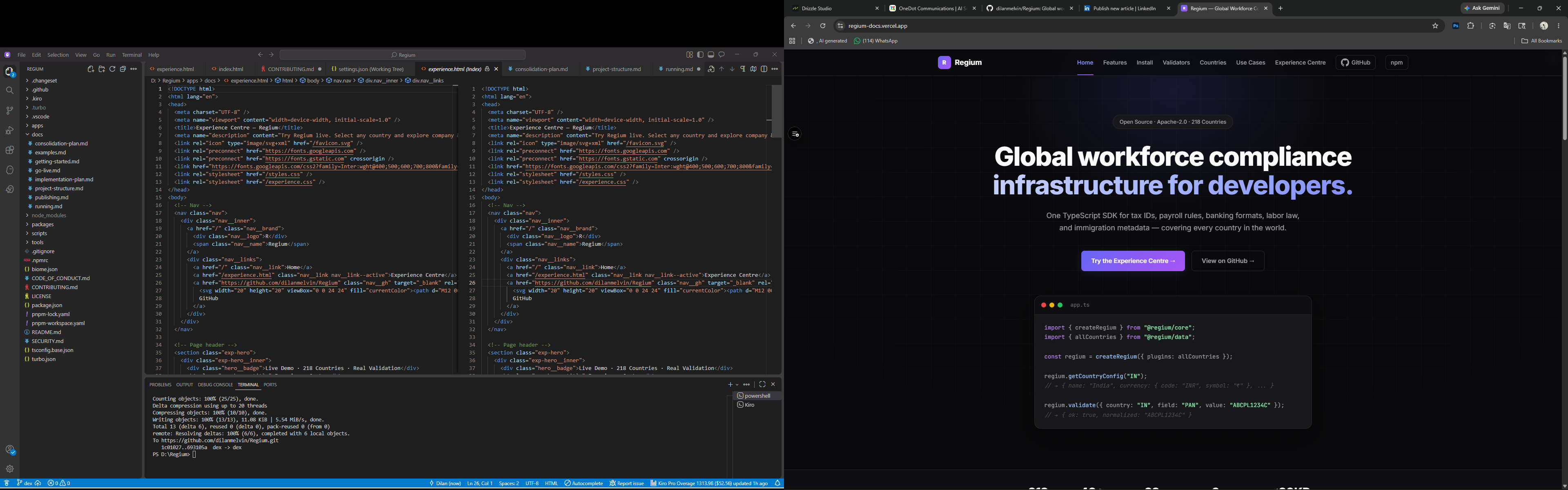This screenshot has width=1568, height=490.
Task: Click the GitHub button in the Regium navbar
Action: click(1356, 63)
